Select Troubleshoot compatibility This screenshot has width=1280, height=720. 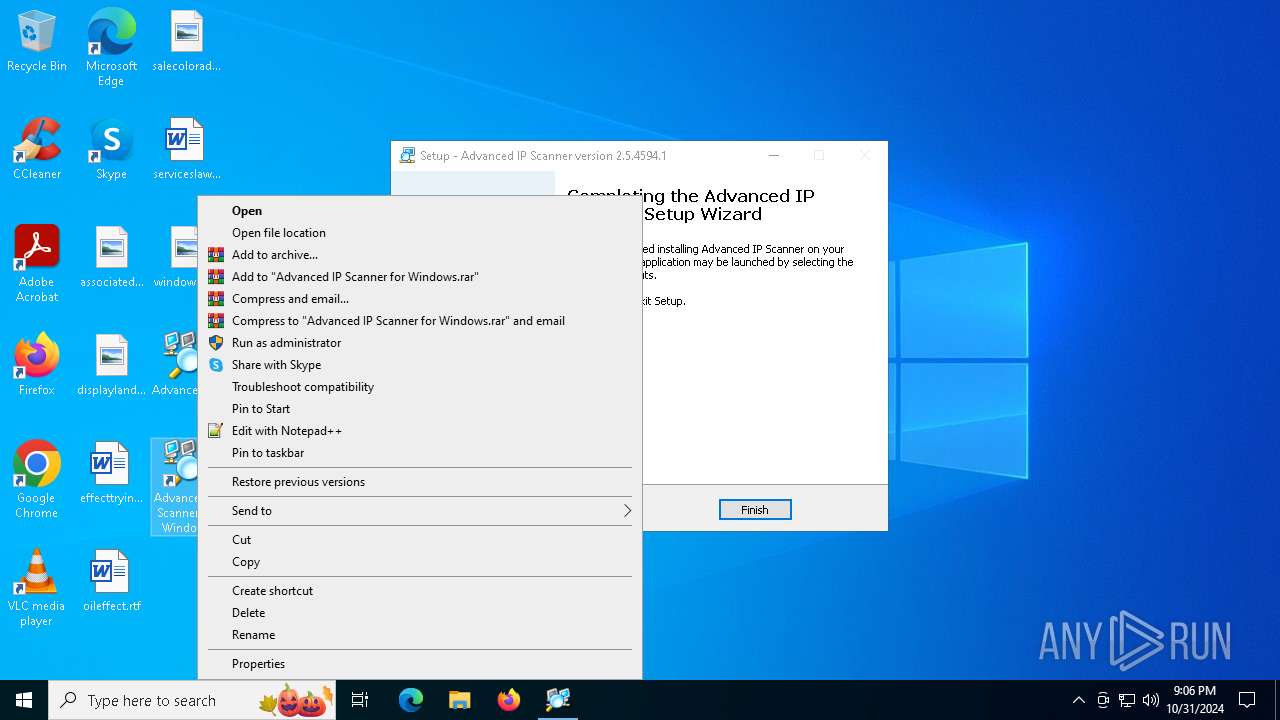420,387
